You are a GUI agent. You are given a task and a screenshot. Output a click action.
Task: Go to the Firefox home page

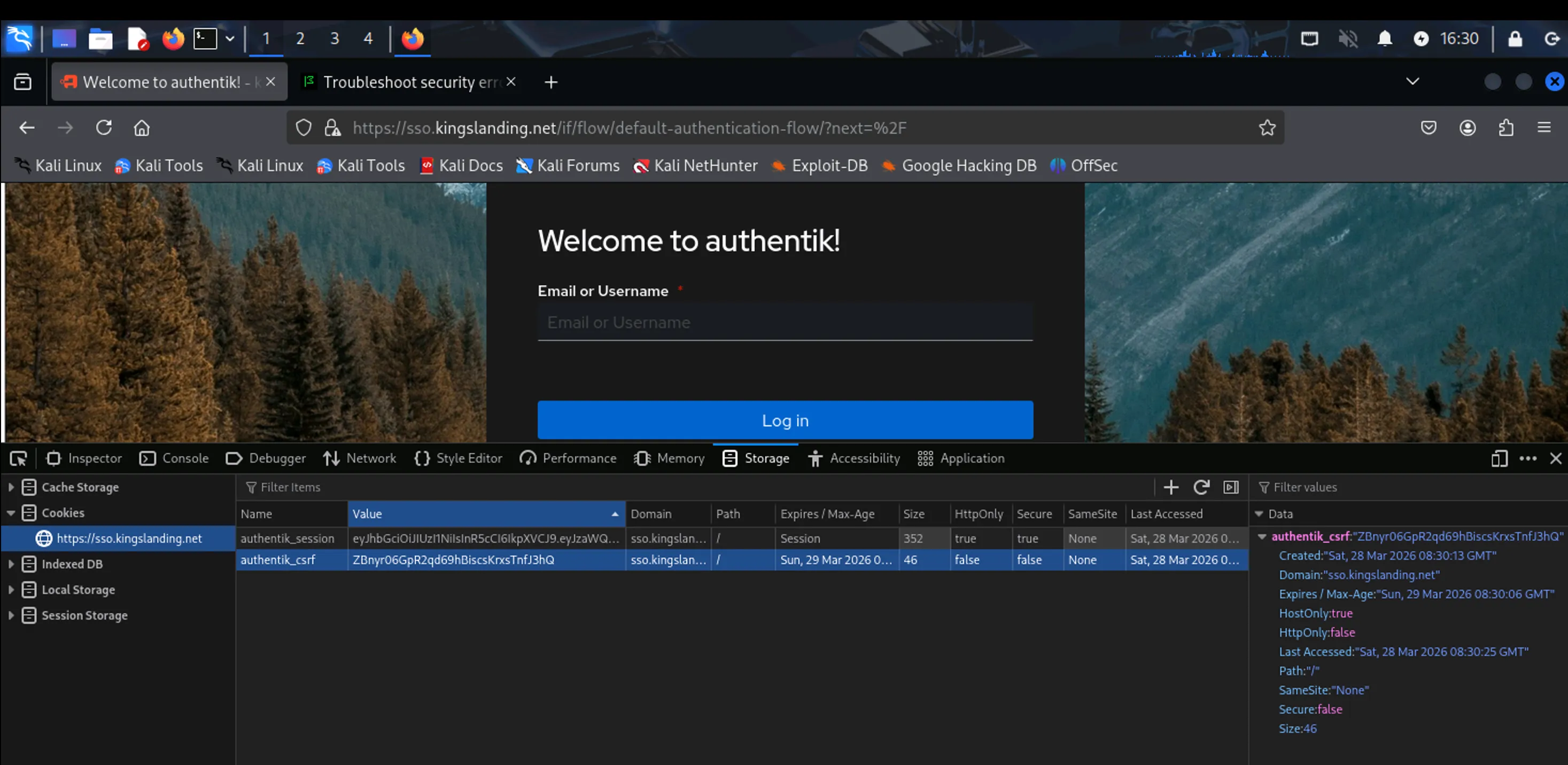click(x=142, y=128)
